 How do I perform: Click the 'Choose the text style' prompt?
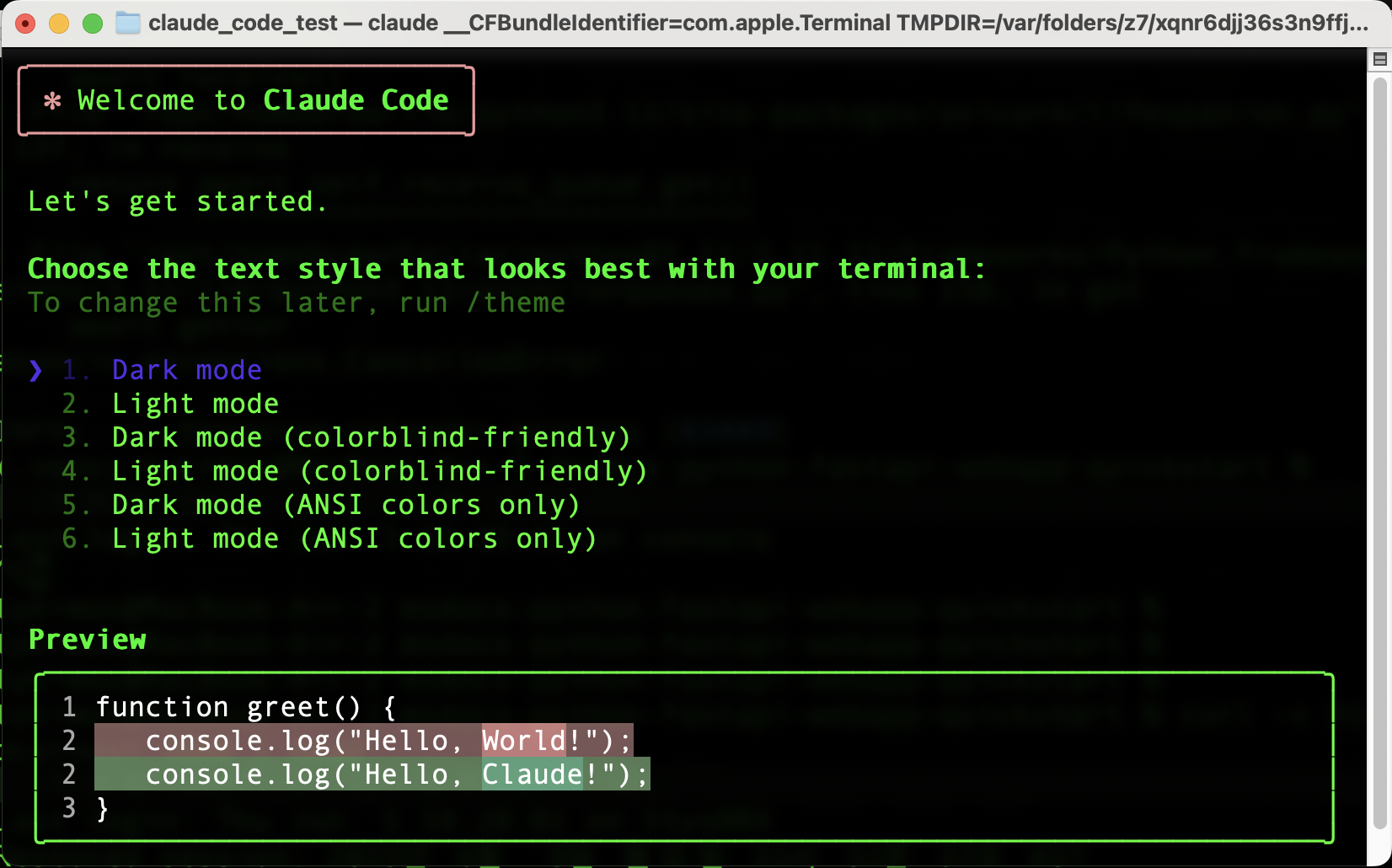(506, 269)
